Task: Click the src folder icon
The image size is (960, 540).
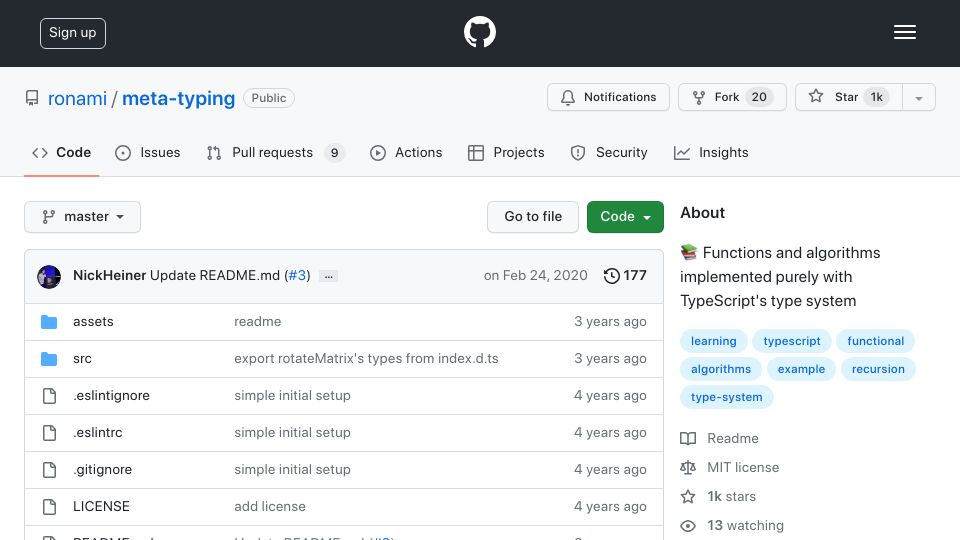Action: click(x=49, y=359)
